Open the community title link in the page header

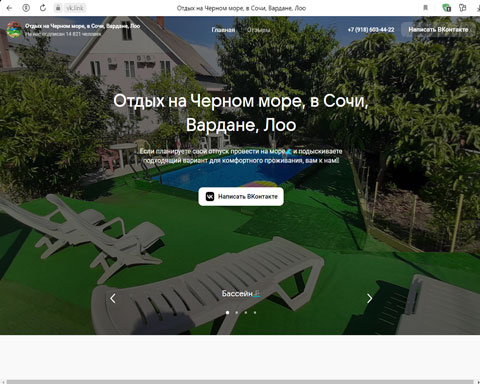82,26
